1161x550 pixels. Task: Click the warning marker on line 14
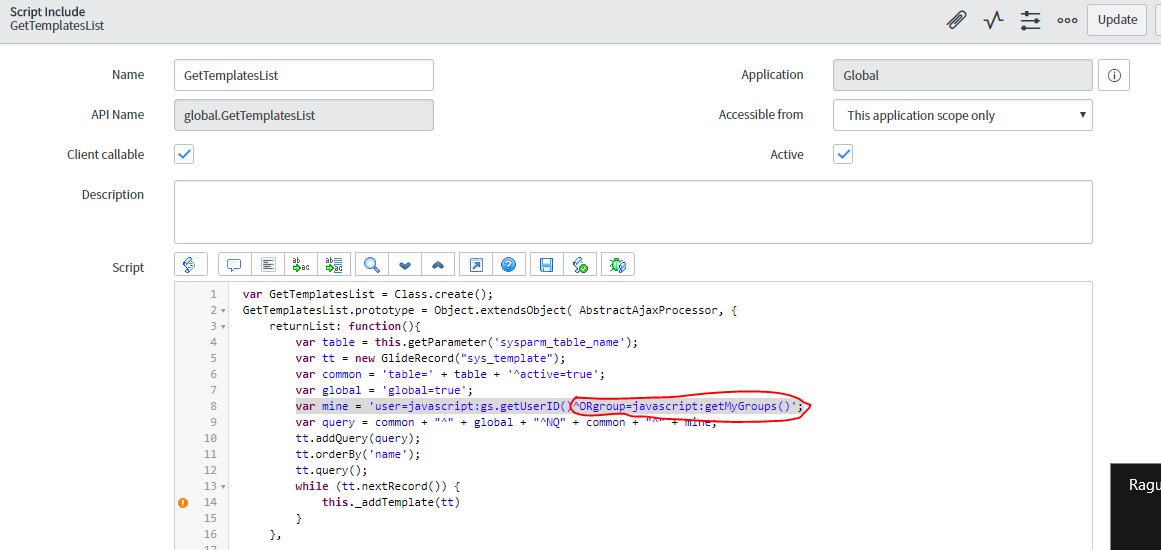pos(183,503)
